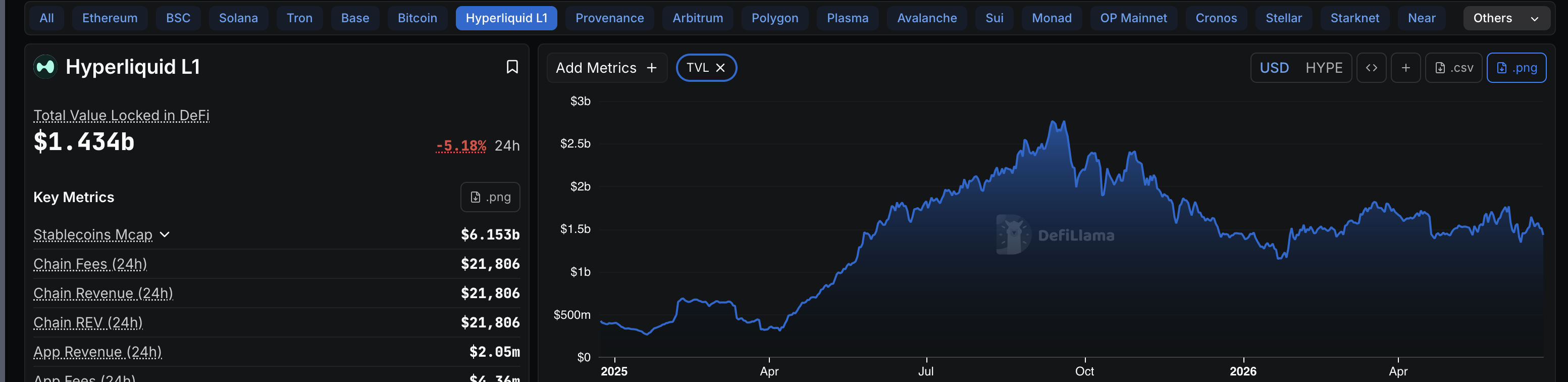Click the App Revenue (24h) label
The height and width of the screenshot is (382, 1568).
97,352
